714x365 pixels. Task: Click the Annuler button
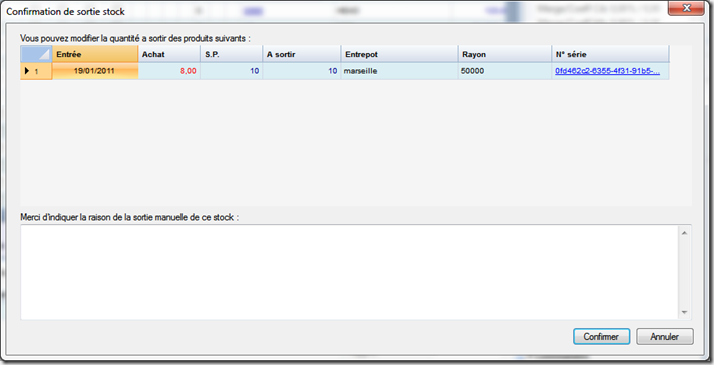(x=664, y=337)
